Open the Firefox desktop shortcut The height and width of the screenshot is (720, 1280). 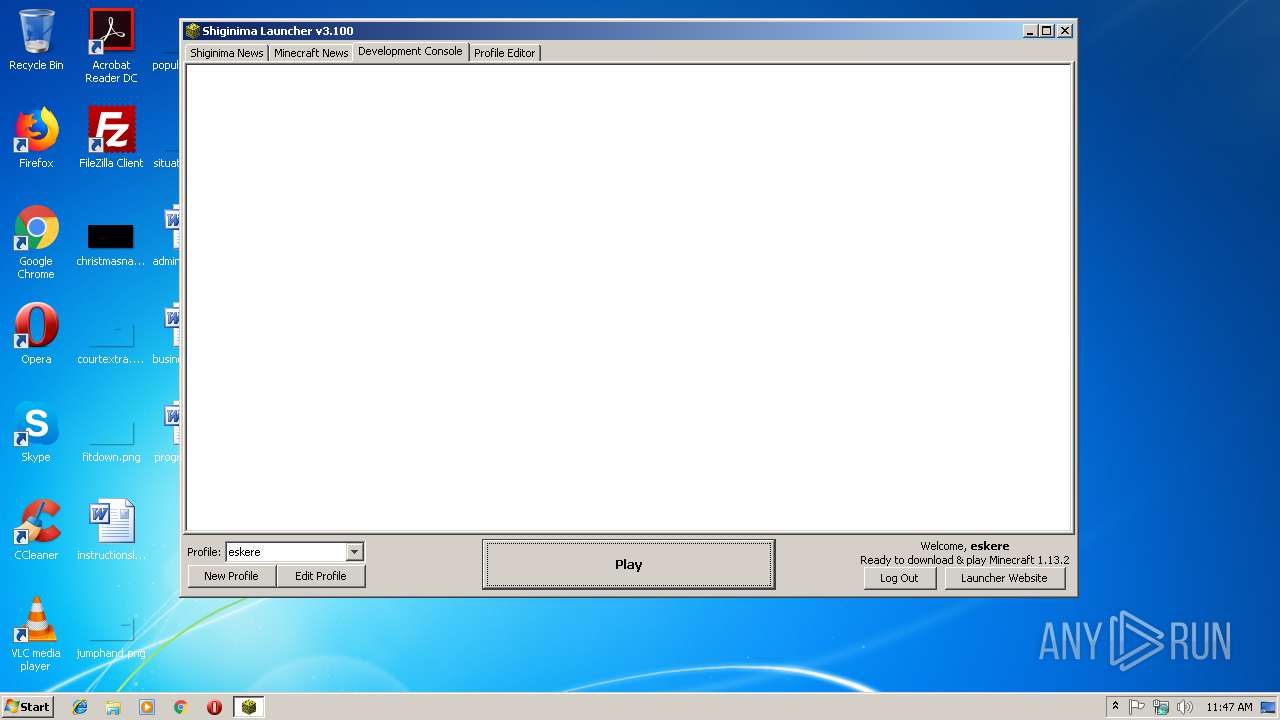pos(36,138)
